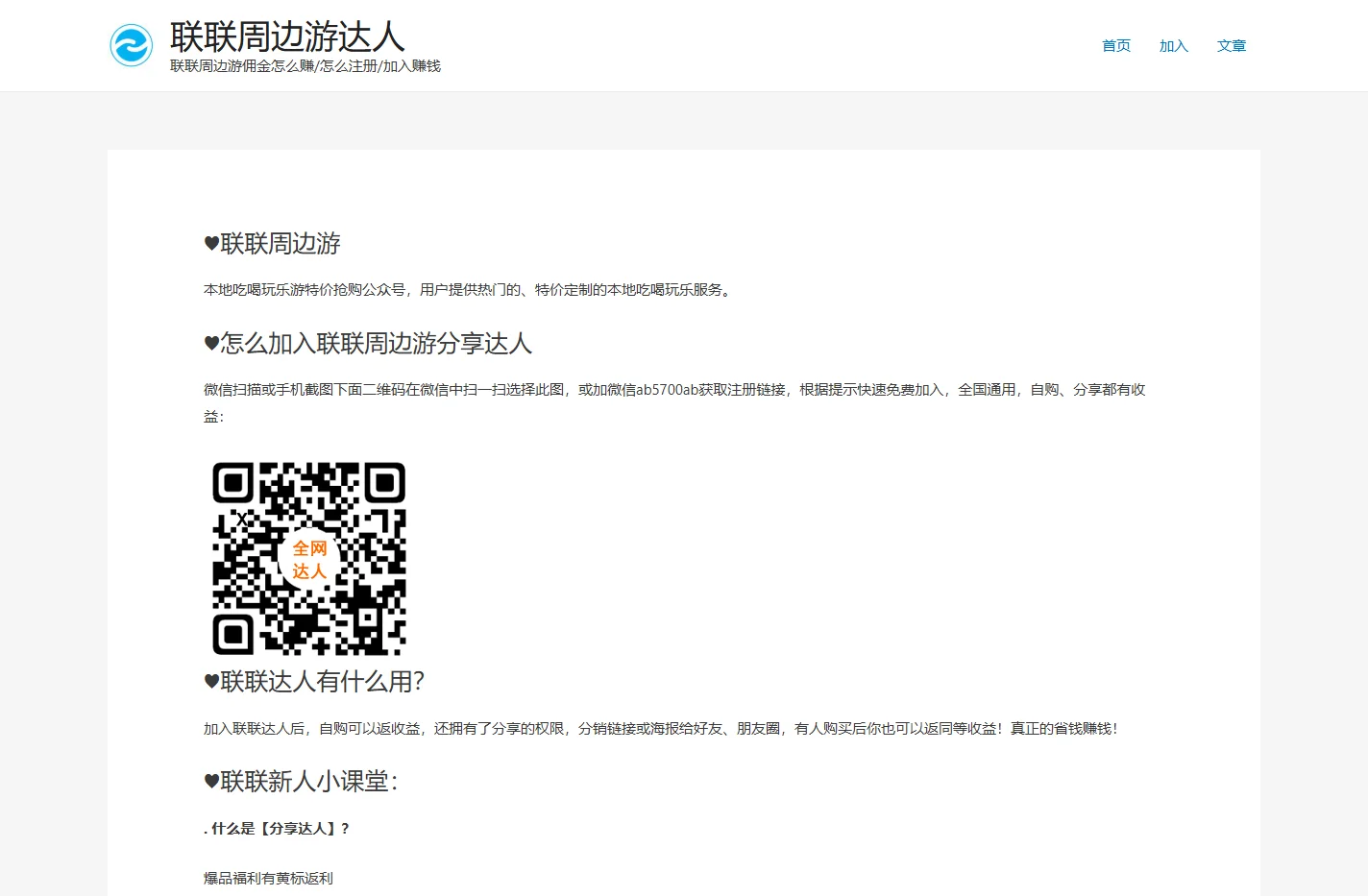Click the site tagline 联联周边游佣金怎么赚/怎么注册/加入赚钱
Image resolution: width=1368 pixels, height=896 pixels.
tap(305, 66)
